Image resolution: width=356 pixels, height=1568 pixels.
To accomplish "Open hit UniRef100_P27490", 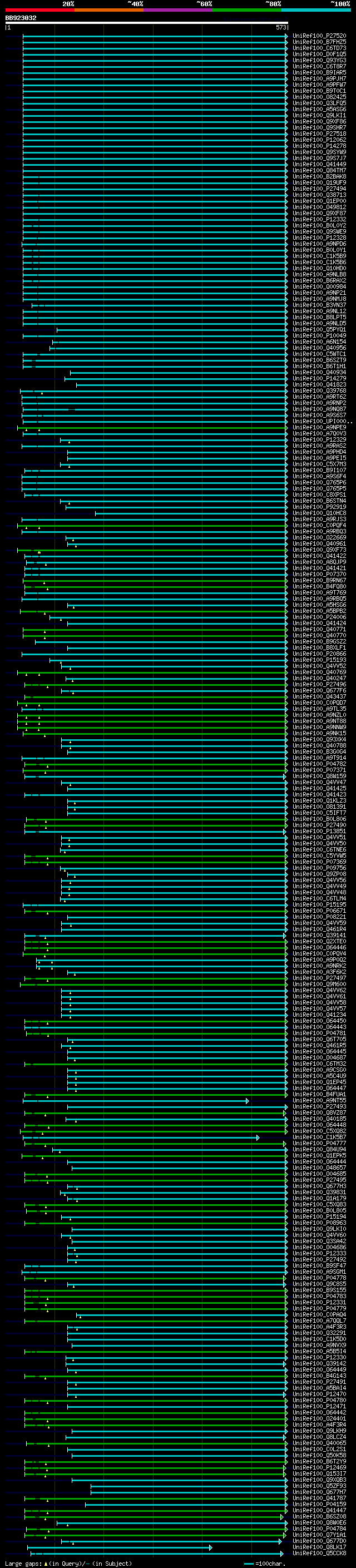I will point(319,825).
